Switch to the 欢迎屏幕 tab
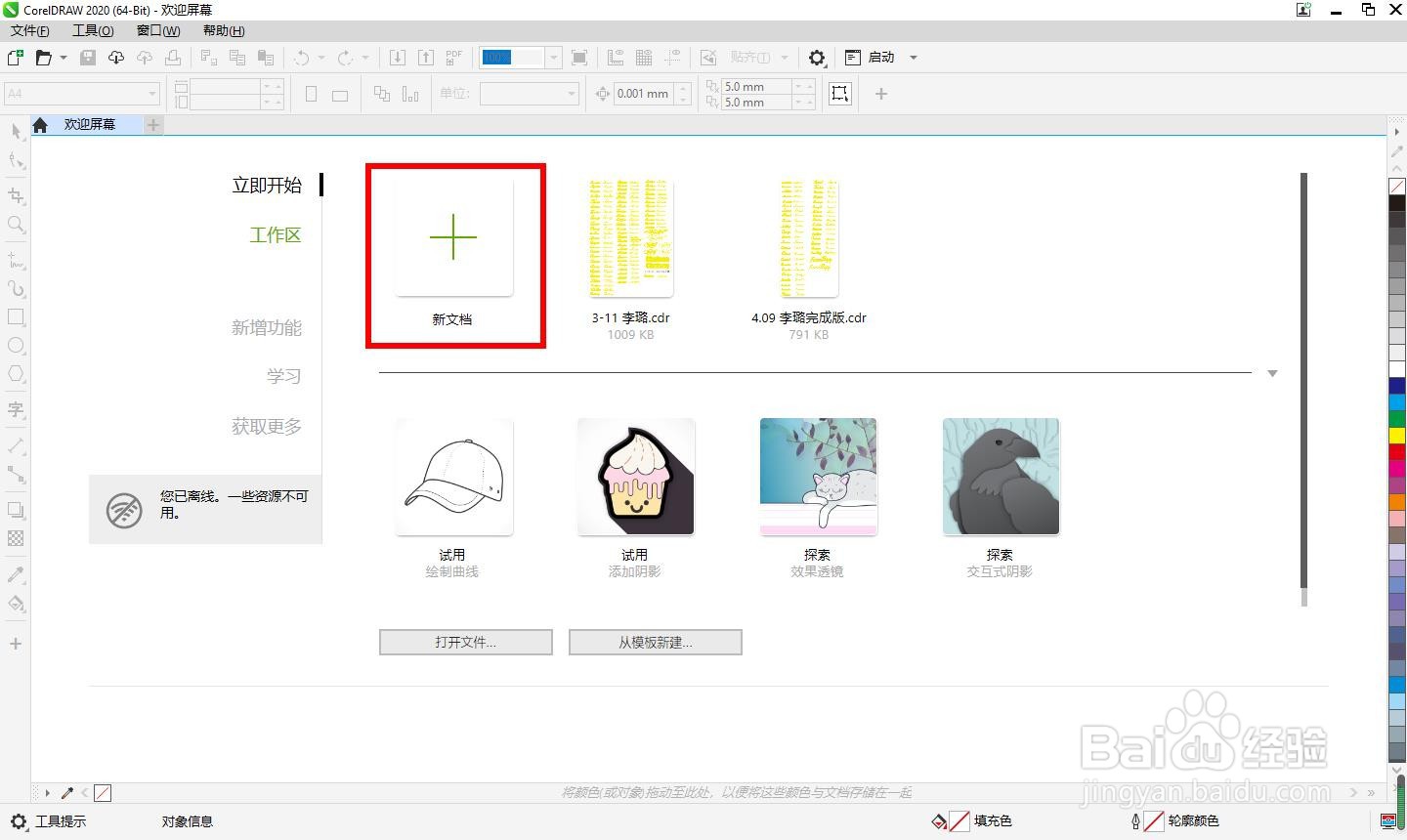This screenshot has width=1407, height=840. [90, 125]
